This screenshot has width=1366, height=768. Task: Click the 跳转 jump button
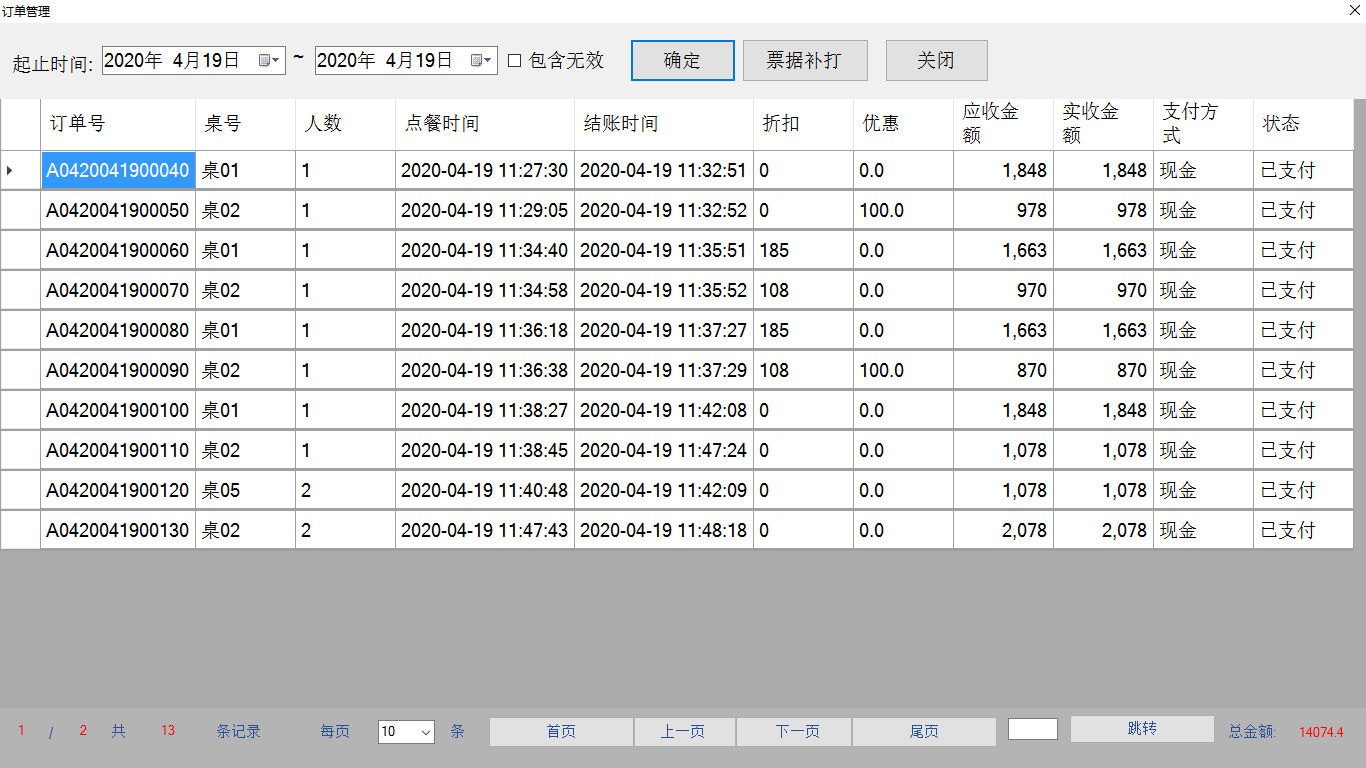pos(1142,729)
